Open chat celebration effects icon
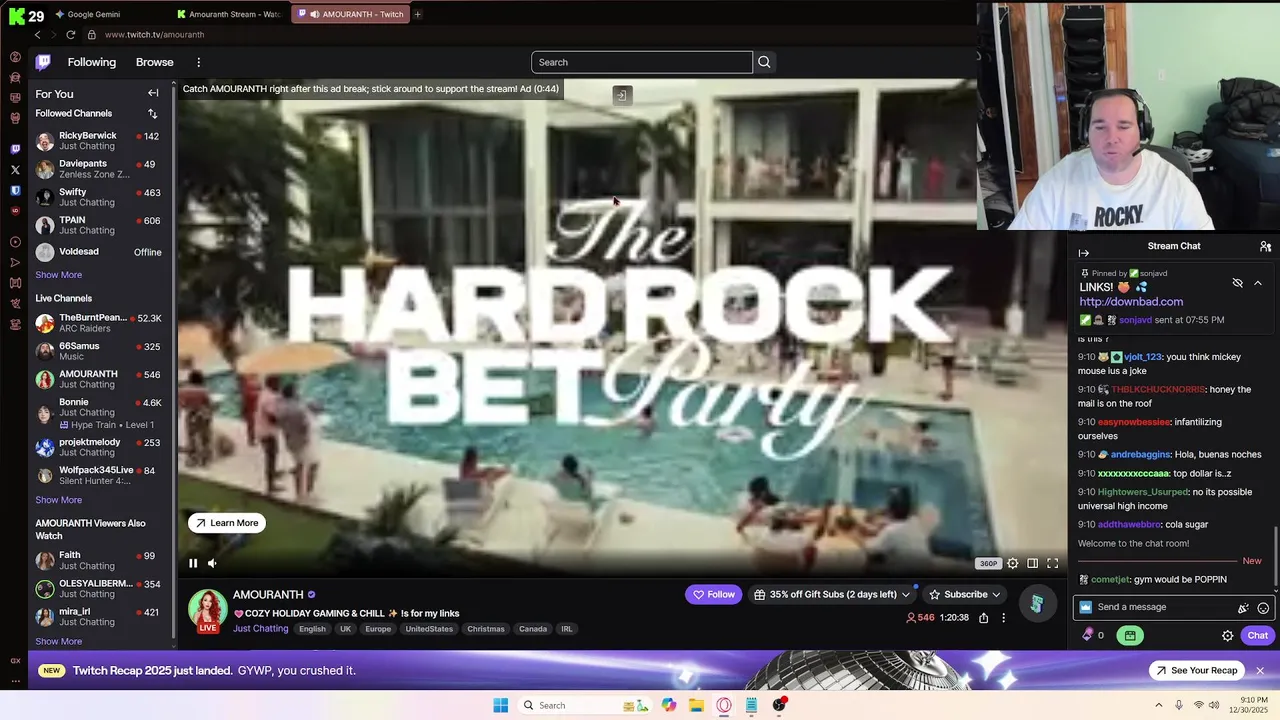Screen dimensions: 1280x720 tap(1243, 607)
